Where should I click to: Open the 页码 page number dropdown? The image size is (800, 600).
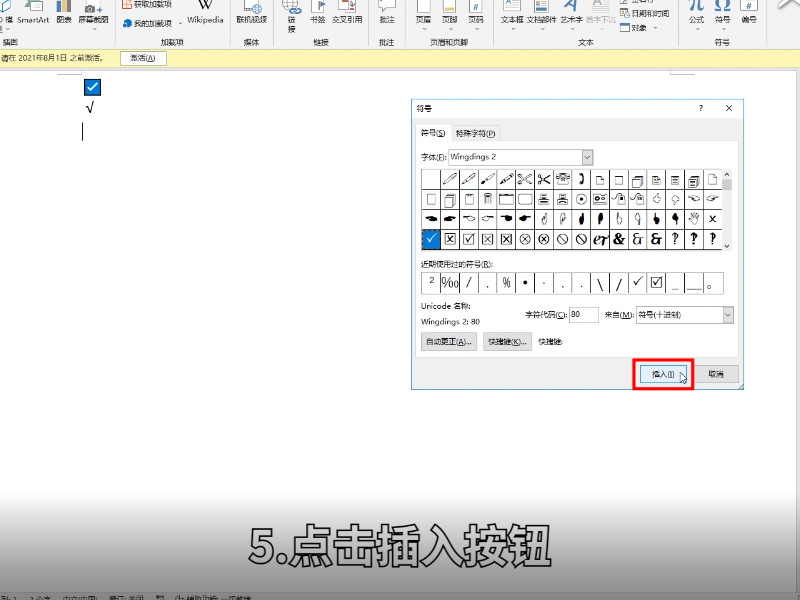click(476, 29)
